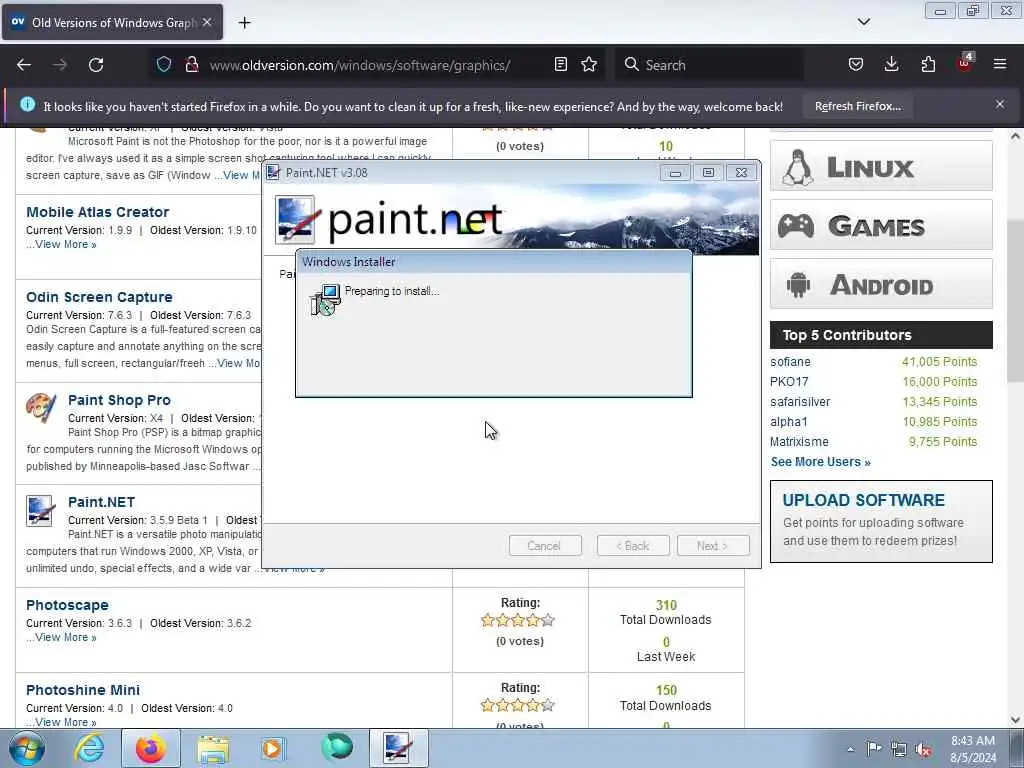The width and height of the screenshot is (1024, 768).
Task: Click the Photoshine Mini star rating
Action: coord(518,705)
